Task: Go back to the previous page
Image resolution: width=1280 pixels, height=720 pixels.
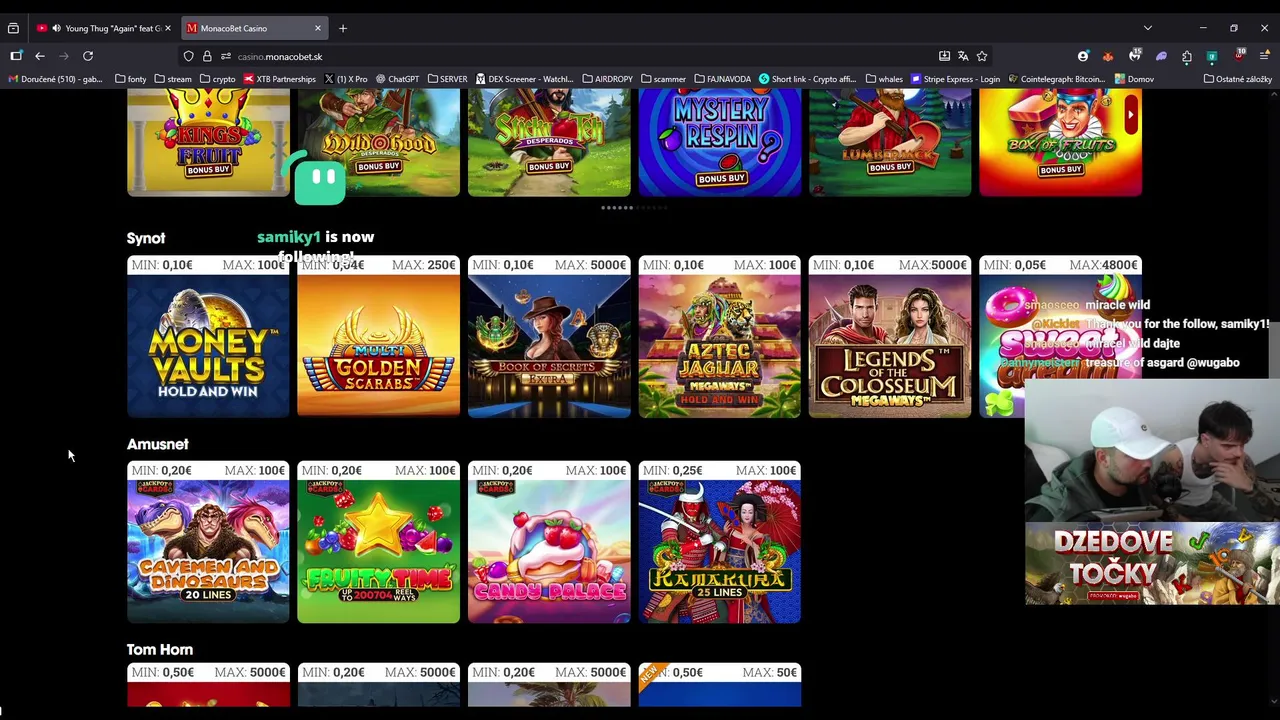Action: click(x=40, y=56)
